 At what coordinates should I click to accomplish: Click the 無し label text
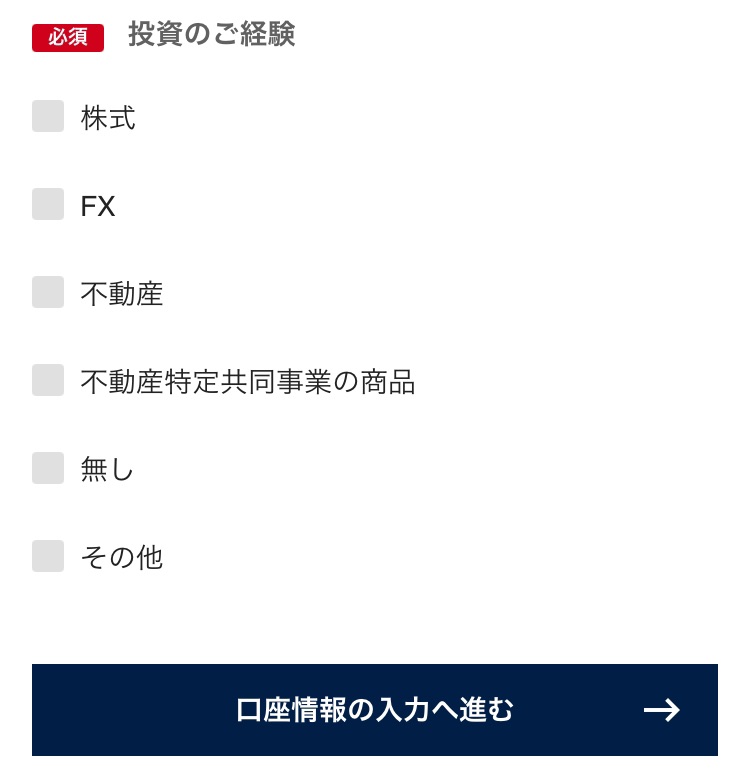point(107,470)
